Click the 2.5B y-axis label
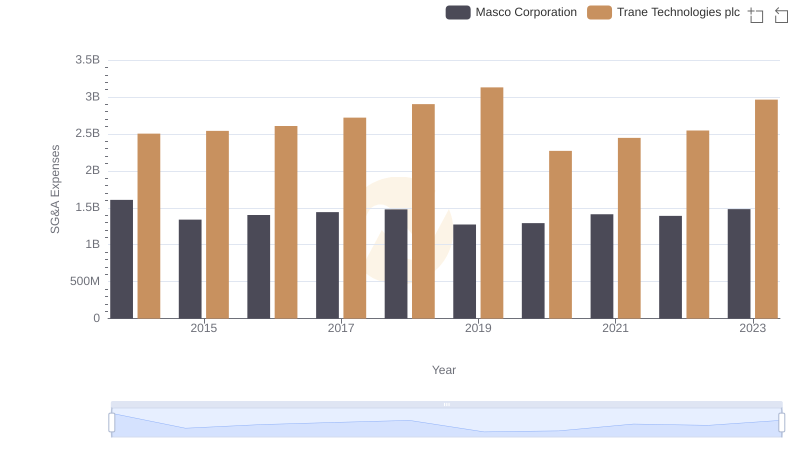The image size is (800, 461). [87, 134]
